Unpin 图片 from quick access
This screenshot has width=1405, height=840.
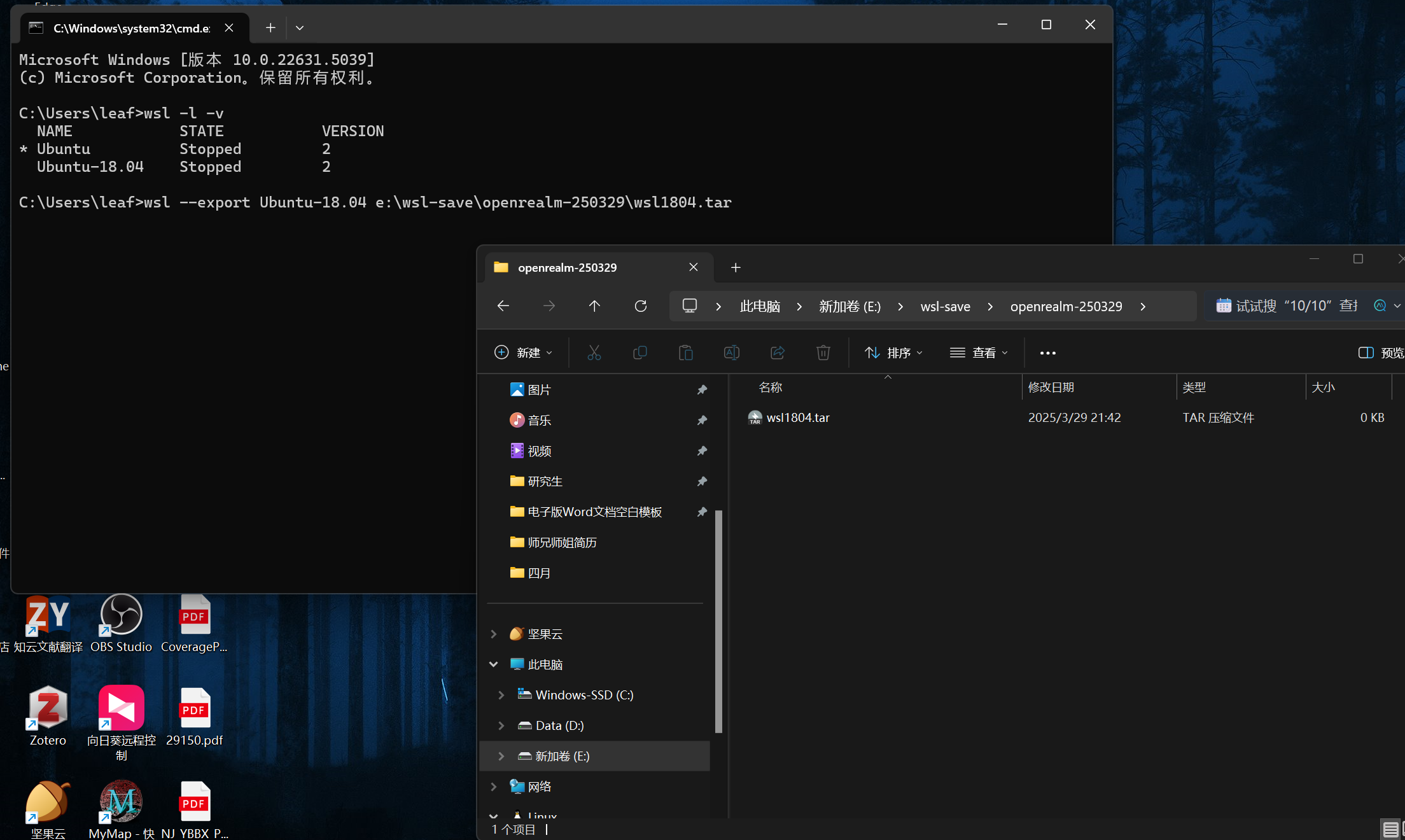tap(702, 389)
